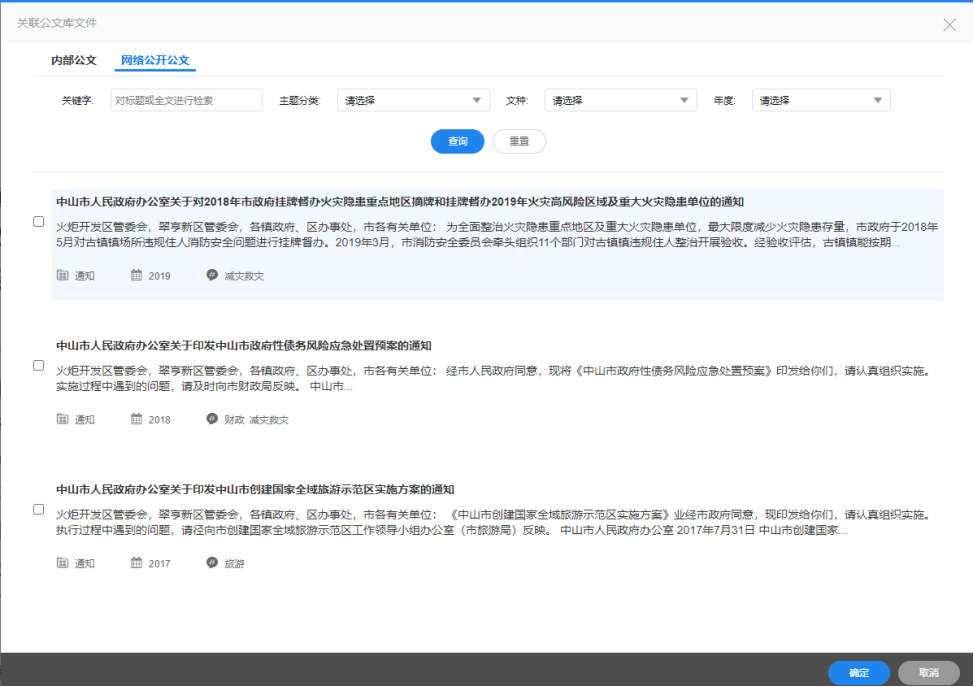The image size is (974, 687).
Task: Click the year 2017 label
Action: click(159, 563)
